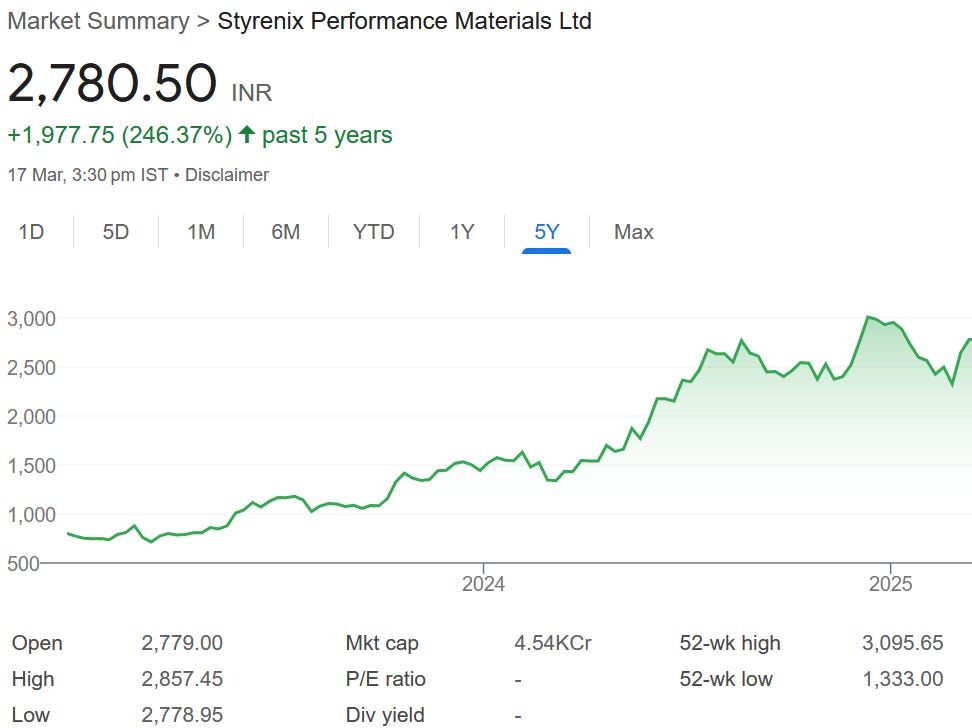
Task: Click the +1,977.75 (246.37%) gain text
Action: (x=120, y=135)
